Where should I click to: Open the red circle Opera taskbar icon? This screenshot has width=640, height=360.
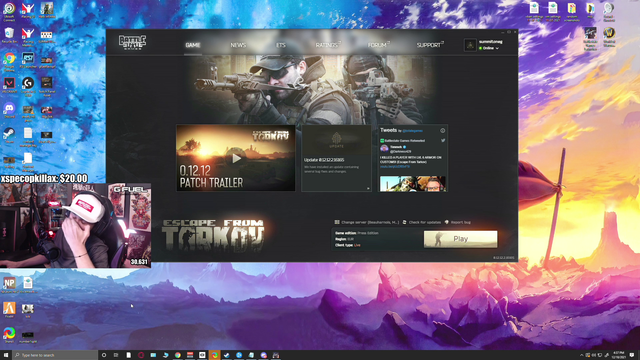[141, 355]
